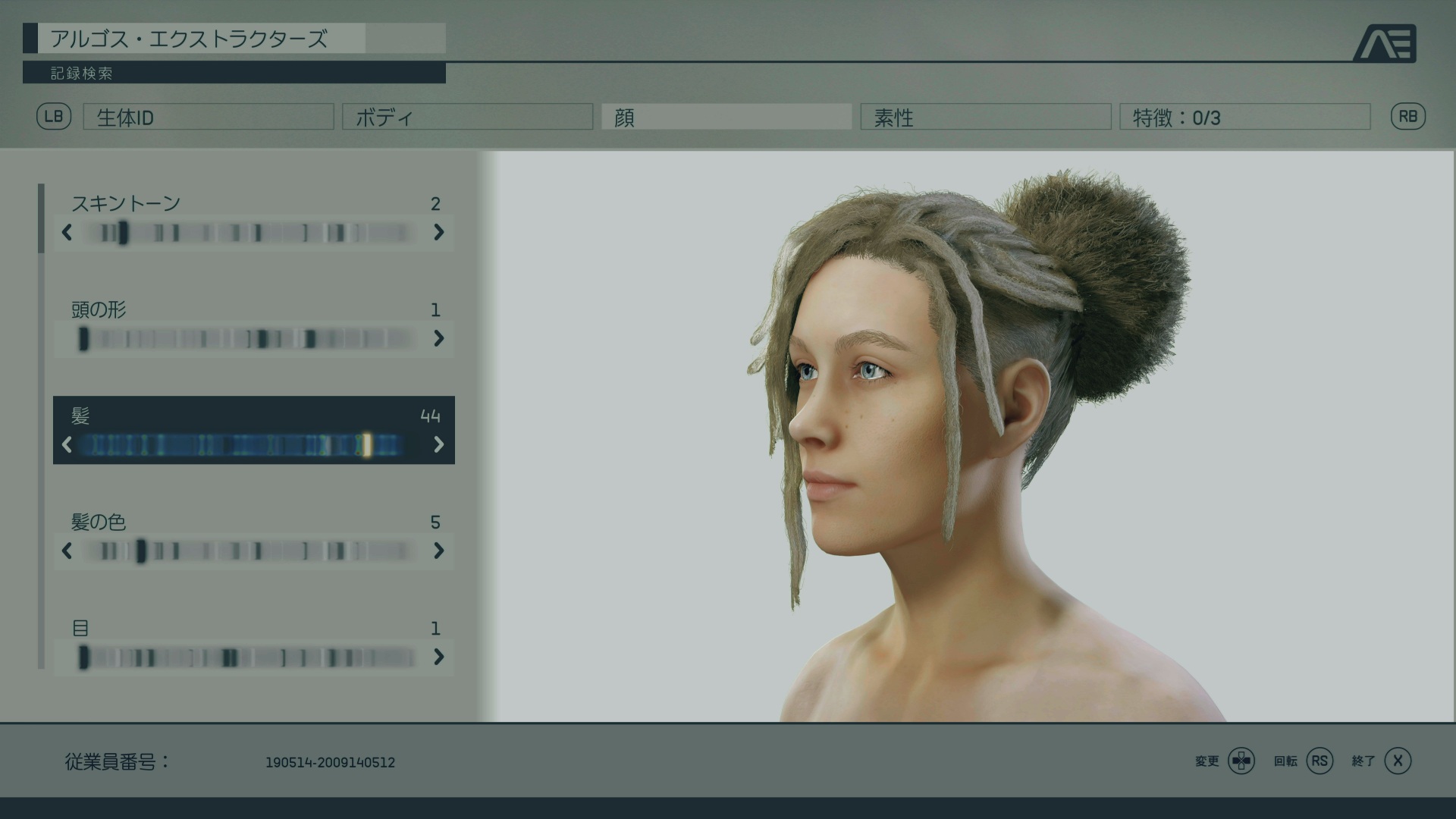Switch to the ボディ tab
The height and width of the screenshot is (819, 1456).
[x=467, y=118]
